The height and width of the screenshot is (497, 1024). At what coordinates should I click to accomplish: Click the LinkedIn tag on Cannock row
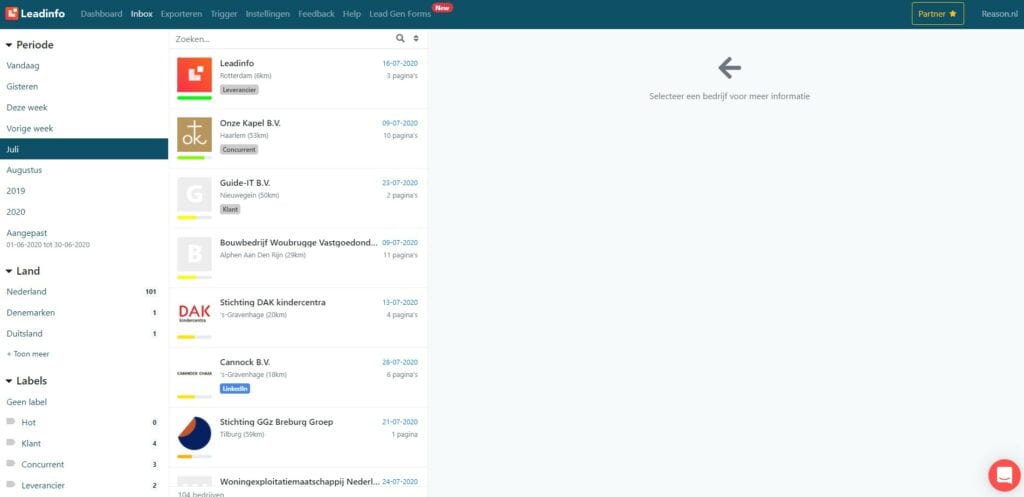coord(235,389)
